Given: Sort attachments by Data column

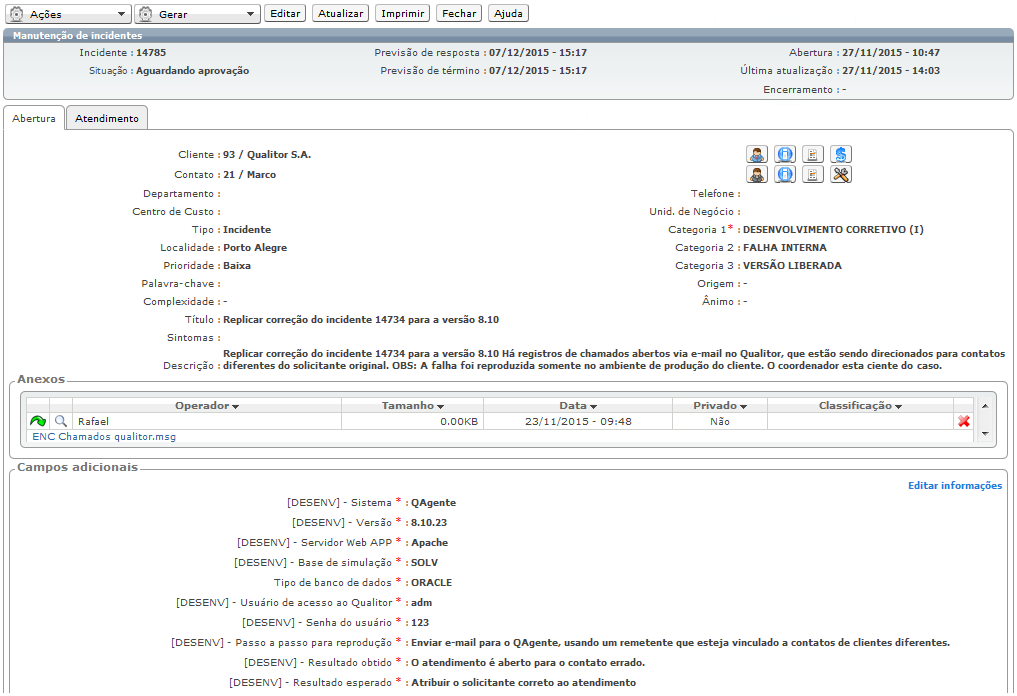Looking at the screenshot, I should tap(578, 406).
